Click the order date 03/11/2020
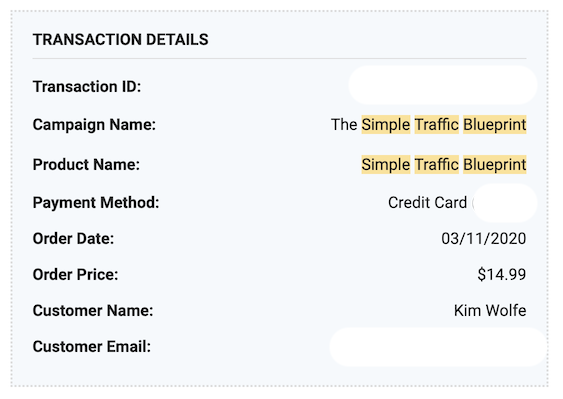Screen dimensions: 563x399 (484, 238)
